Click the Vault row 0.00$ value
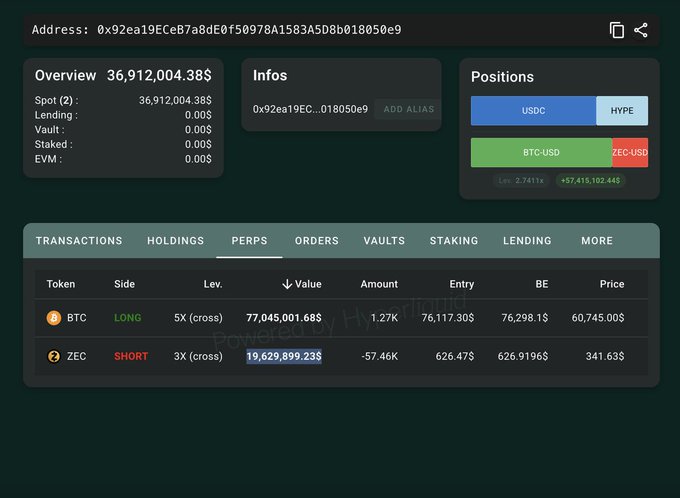680x498 pixels. pyautogui.click(x=198, y=130)
